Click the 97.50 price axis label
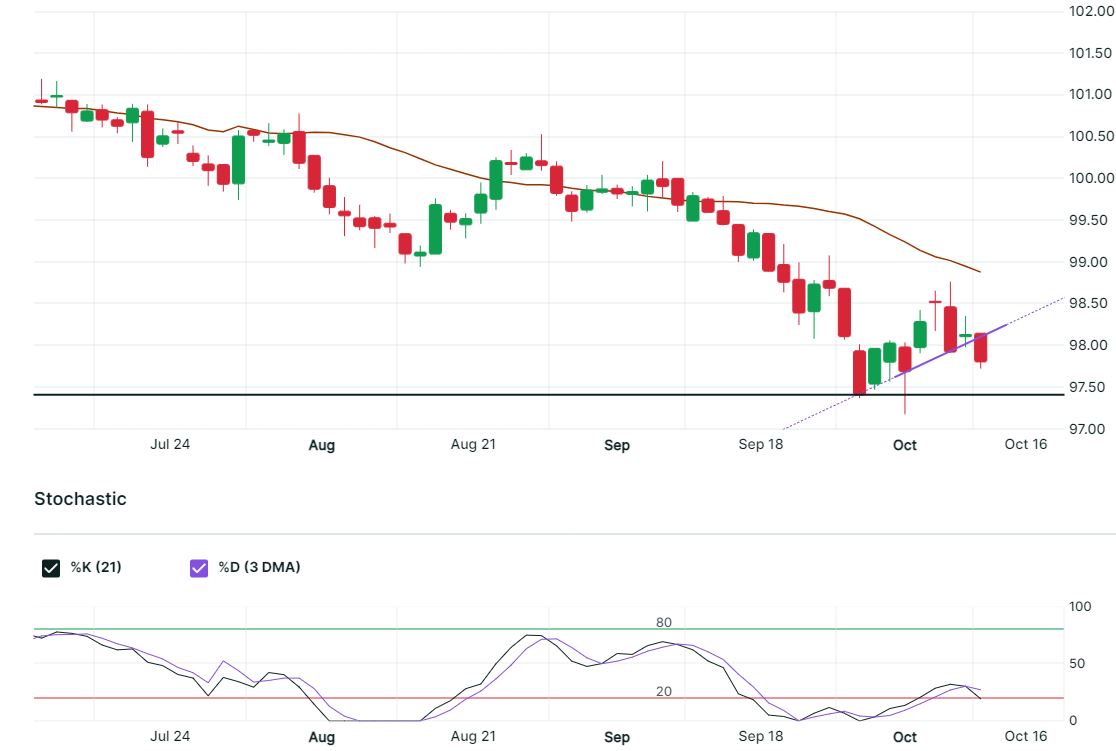This screenshot has width=1116, height=751. click(x=1088, y=387)
